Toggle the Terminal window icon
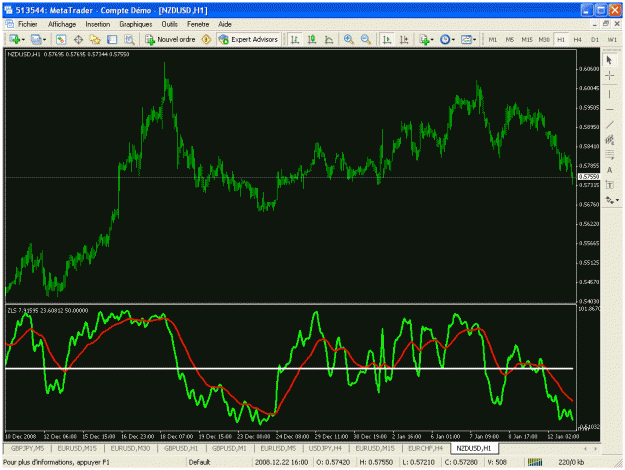Viewport: 625px width, 470px height. click(112, 39)
